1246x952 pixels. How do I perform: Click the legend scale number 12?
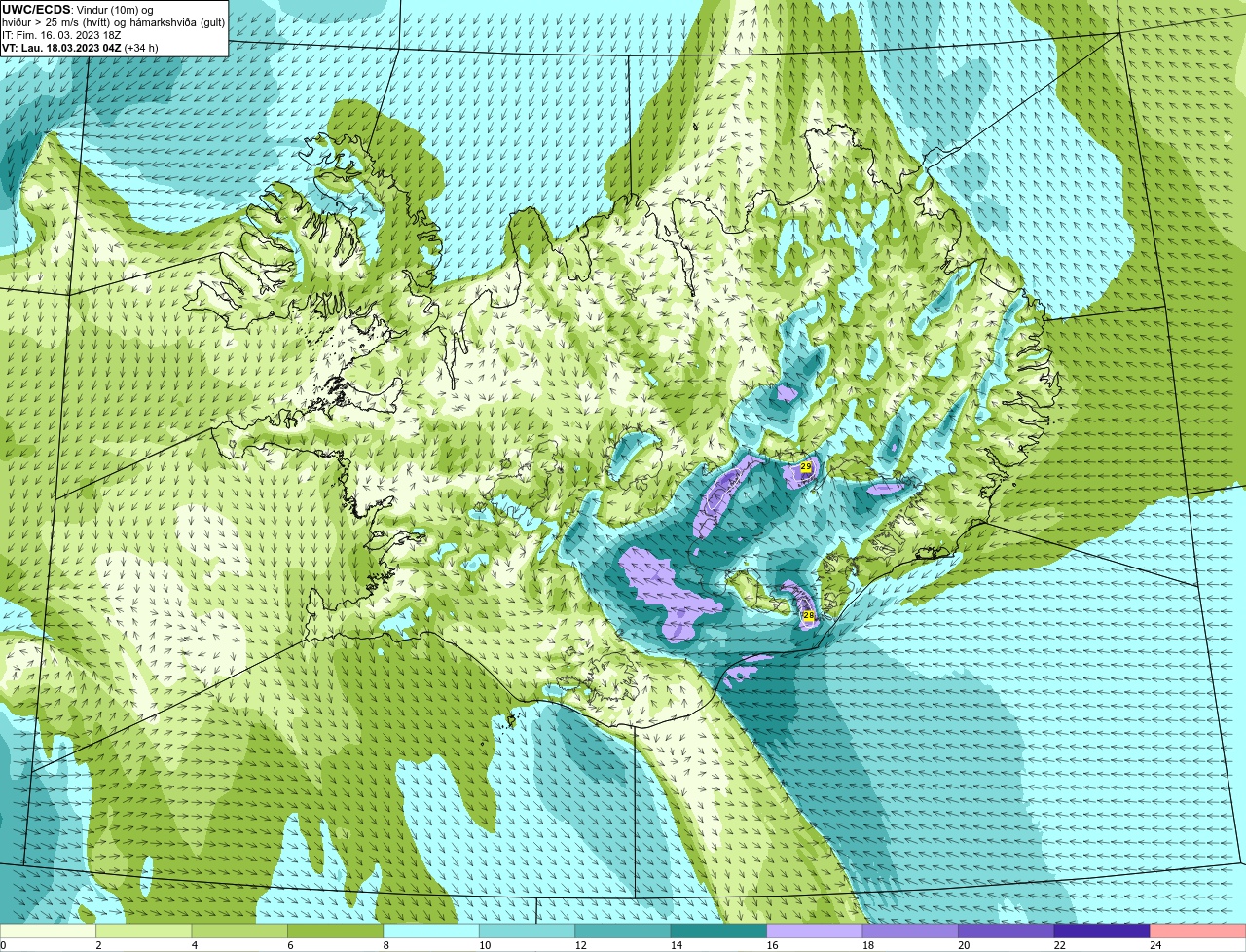[x=580, y=945]
